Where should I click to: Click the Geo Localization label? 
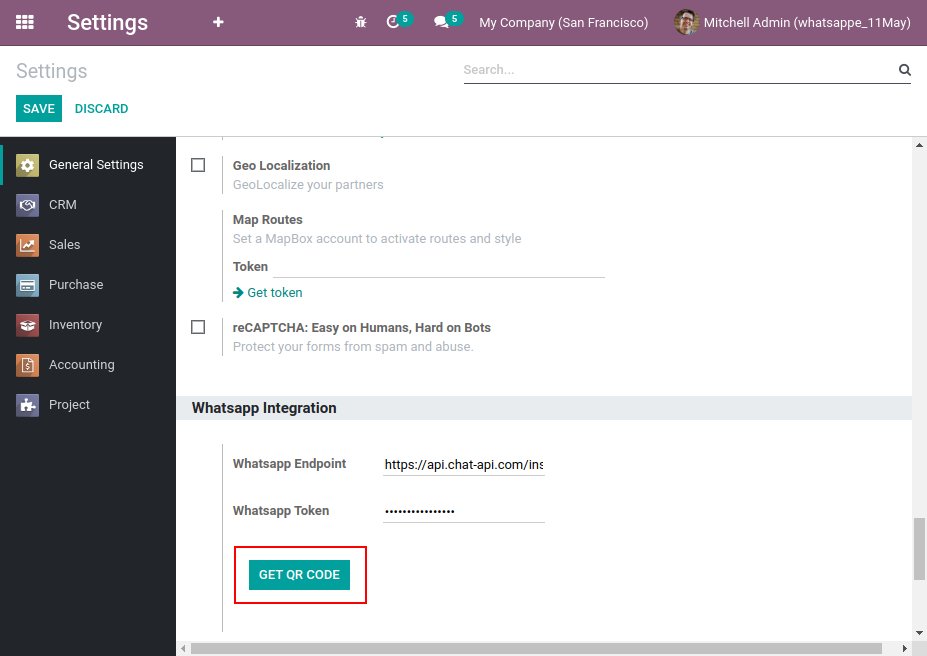281,165
